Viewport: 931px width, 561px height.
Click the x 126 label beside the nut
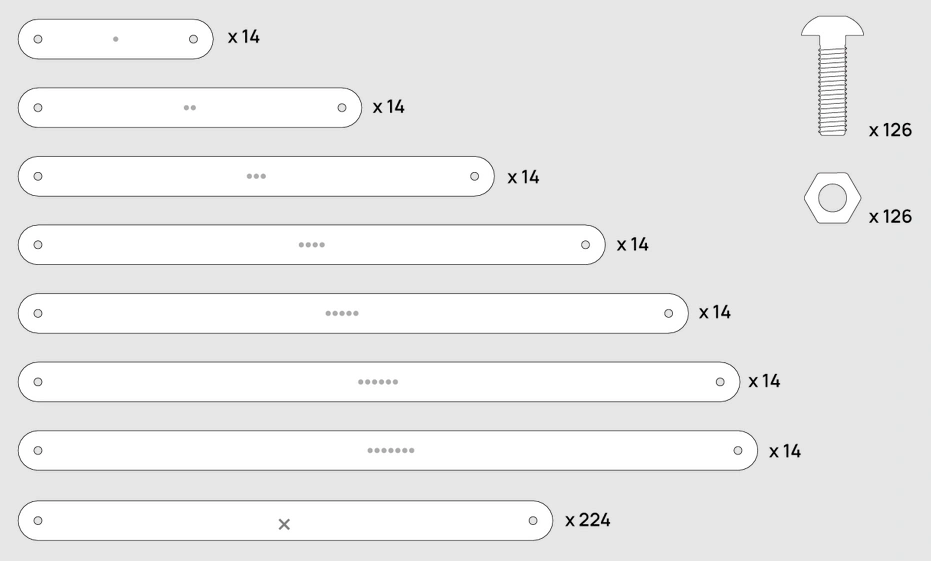coord(890,217)
